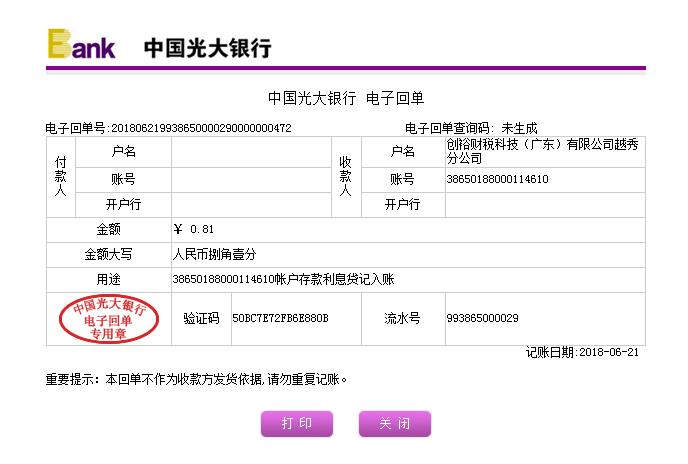
Task: Click the 用途 label cell
Action: (x=108, y=279)
